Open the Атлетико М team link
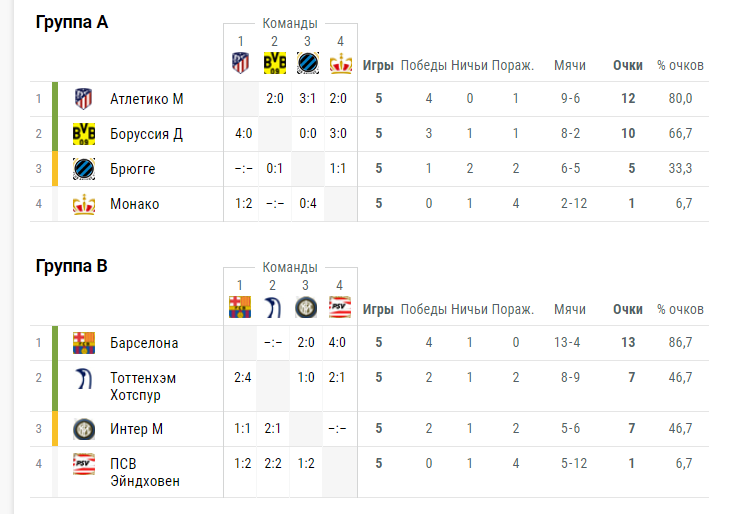Image resolution: width=752 pixels, height=514 pixels. click(x=146, y=99)
